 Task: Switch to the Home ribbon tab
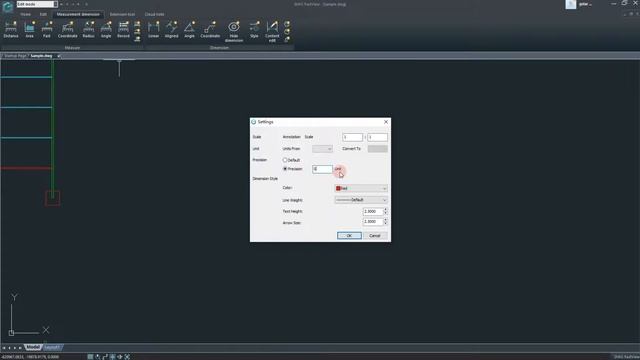pyautogui.click(x=25, y=14)
